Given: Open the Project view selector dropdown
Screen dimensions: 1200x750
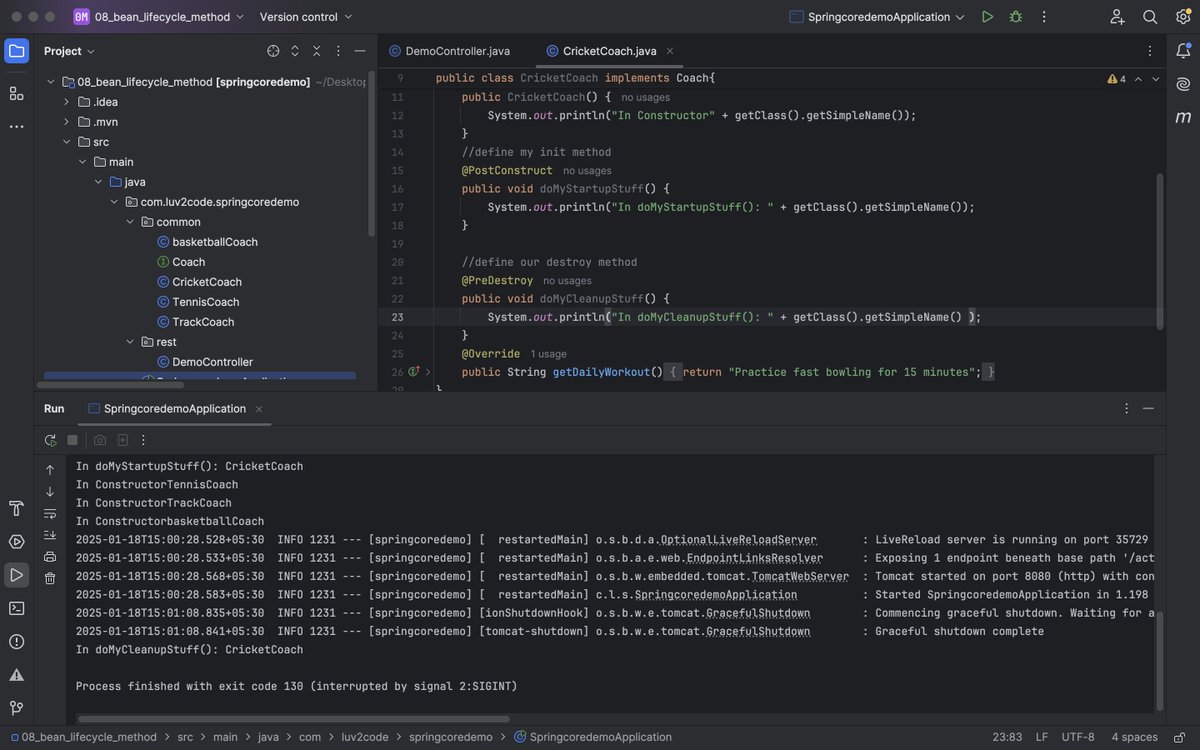Looking at the screenshot, I should coord(69,51).
